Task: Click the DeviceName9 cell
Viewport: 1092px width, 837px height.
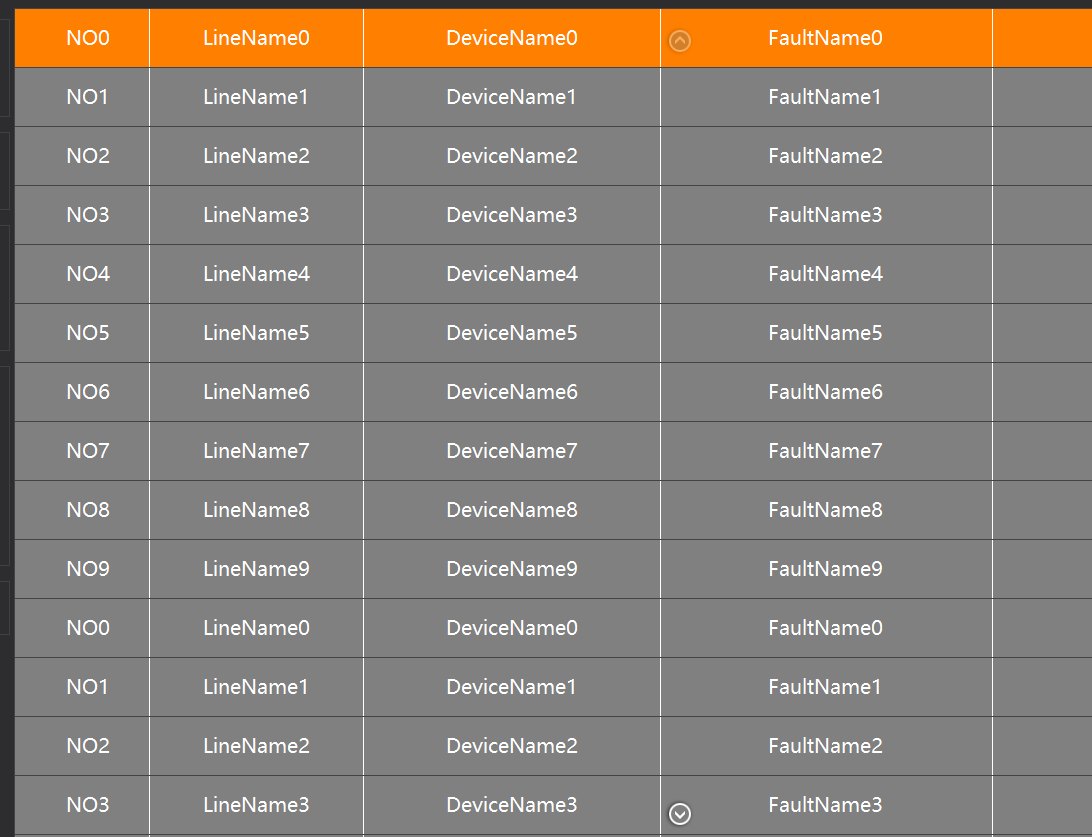Action: click(512, 569)
